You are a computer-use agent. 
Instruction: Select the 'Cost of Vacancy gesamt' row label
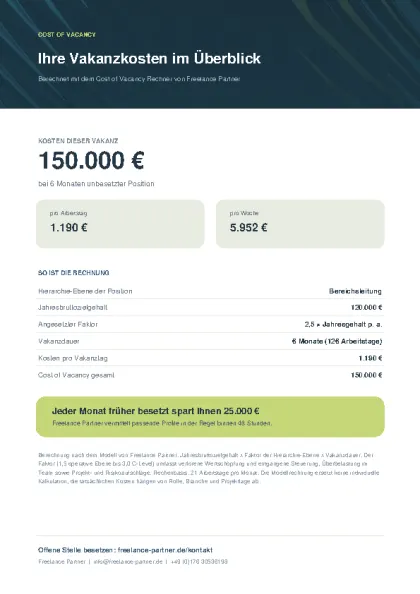76,375
